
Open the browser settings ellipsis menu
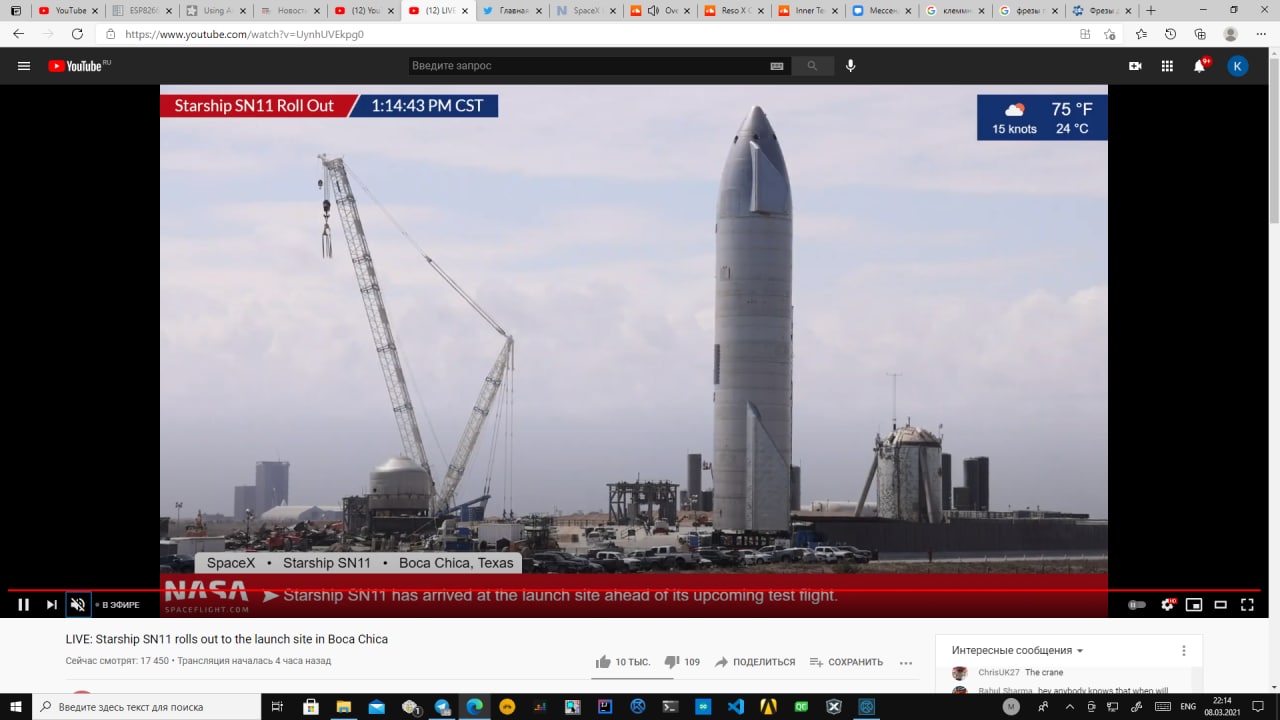(1260, 34)
